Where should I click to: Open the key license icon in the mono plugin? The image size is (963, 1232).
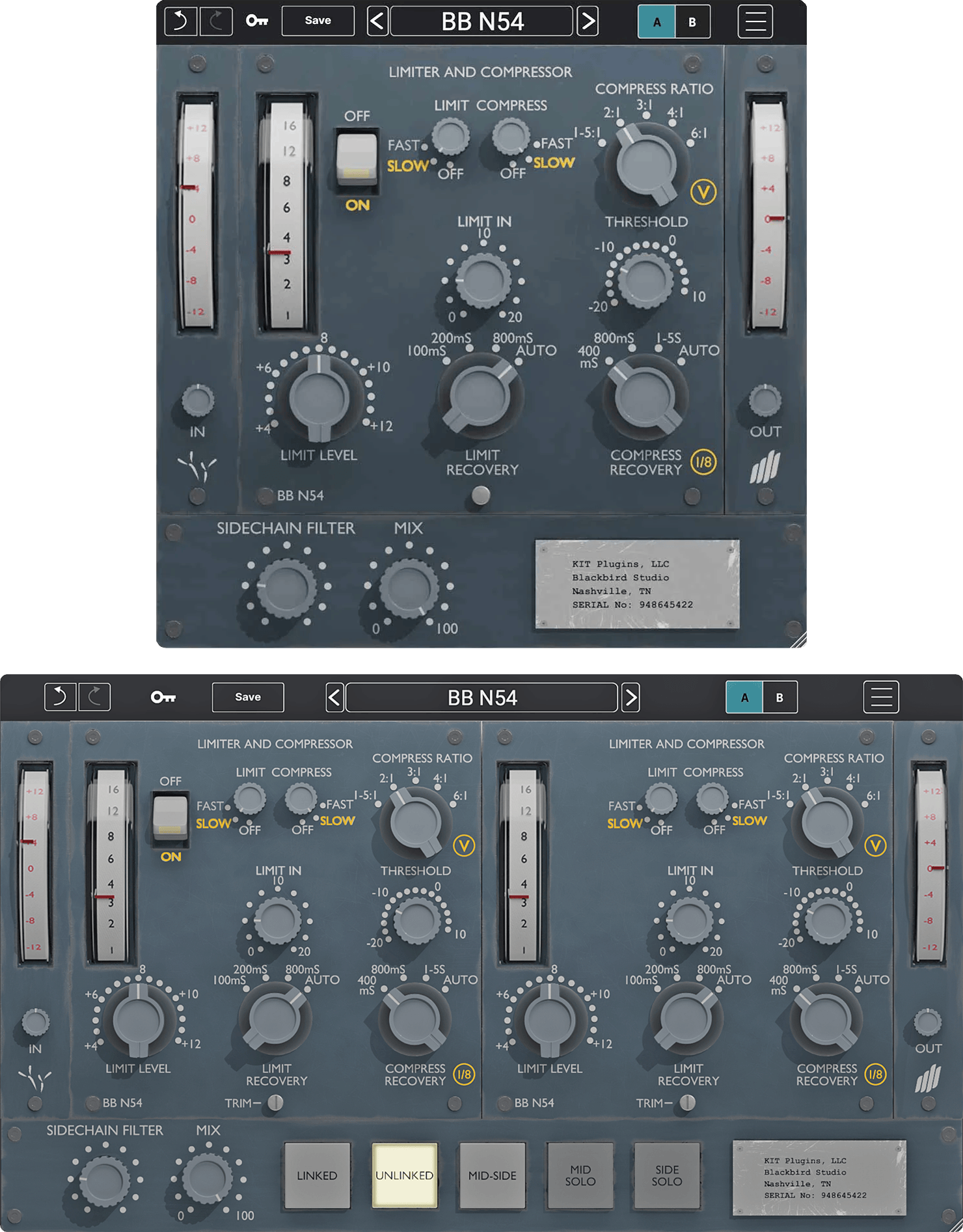coord(256,21)
